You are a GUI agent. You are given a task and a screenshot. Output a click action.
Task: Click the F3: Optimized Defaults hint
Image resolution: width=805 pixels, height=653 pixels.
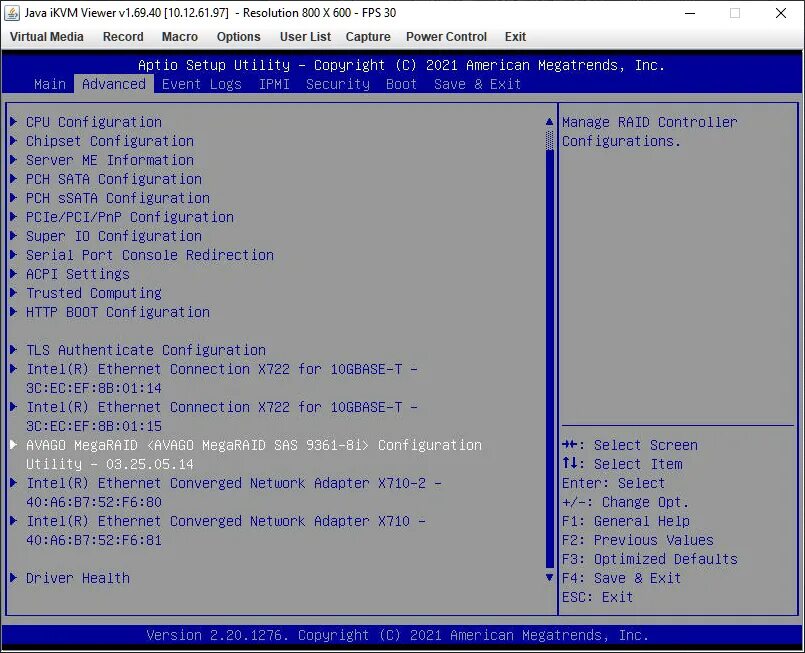tap(649, 559)
